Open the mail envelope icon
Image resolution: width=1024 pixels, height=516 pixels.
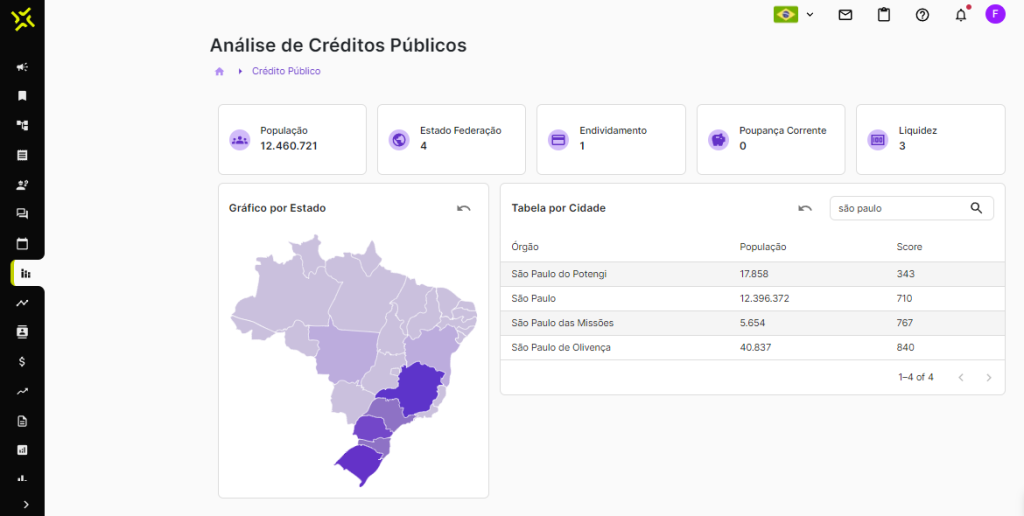pyautogui.click(x=845, y=15)
